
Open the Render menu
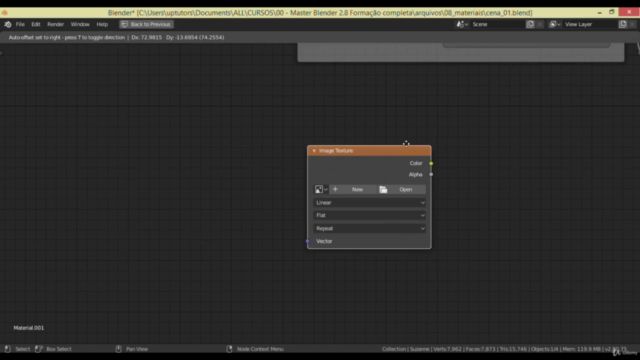pyautogui.click(x=56, y=24)
